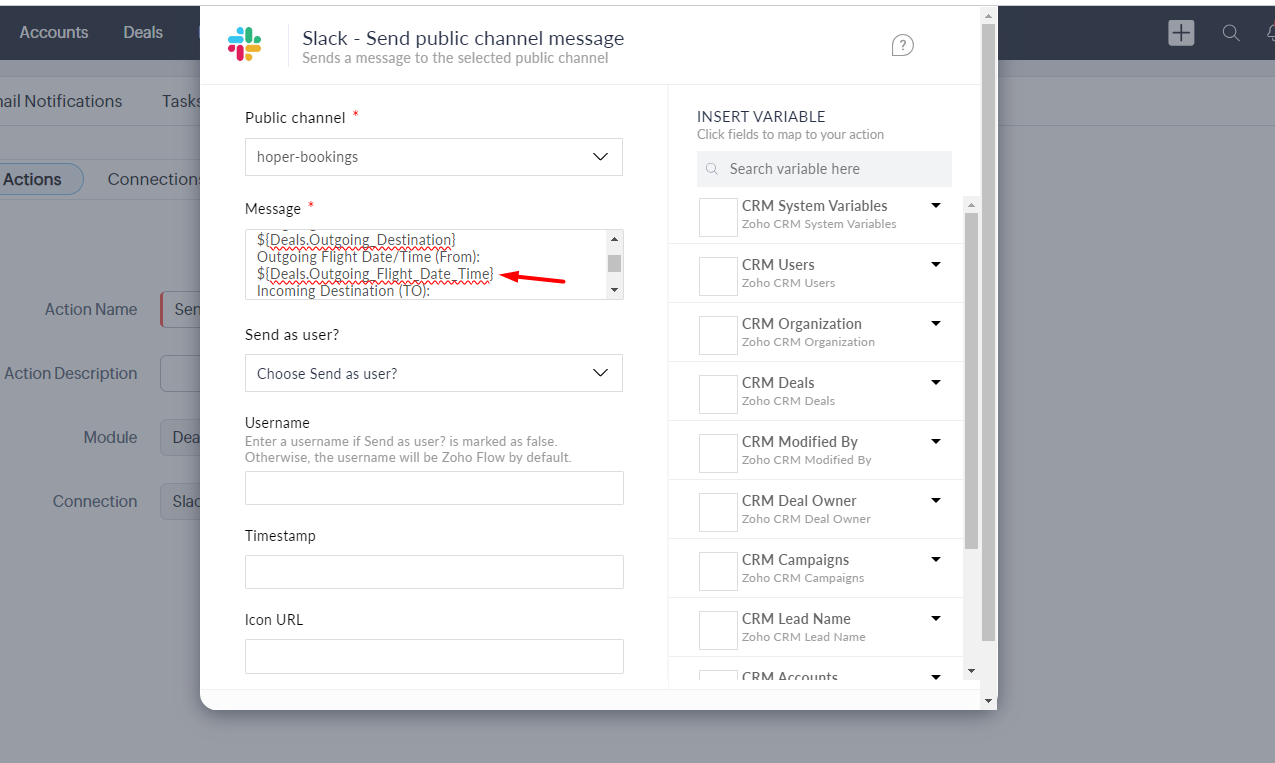Image resolution: width=1275 pixels, height=763 pixels.
Task: Open the Deals tab in top navigation
Action: coord(143,33)
